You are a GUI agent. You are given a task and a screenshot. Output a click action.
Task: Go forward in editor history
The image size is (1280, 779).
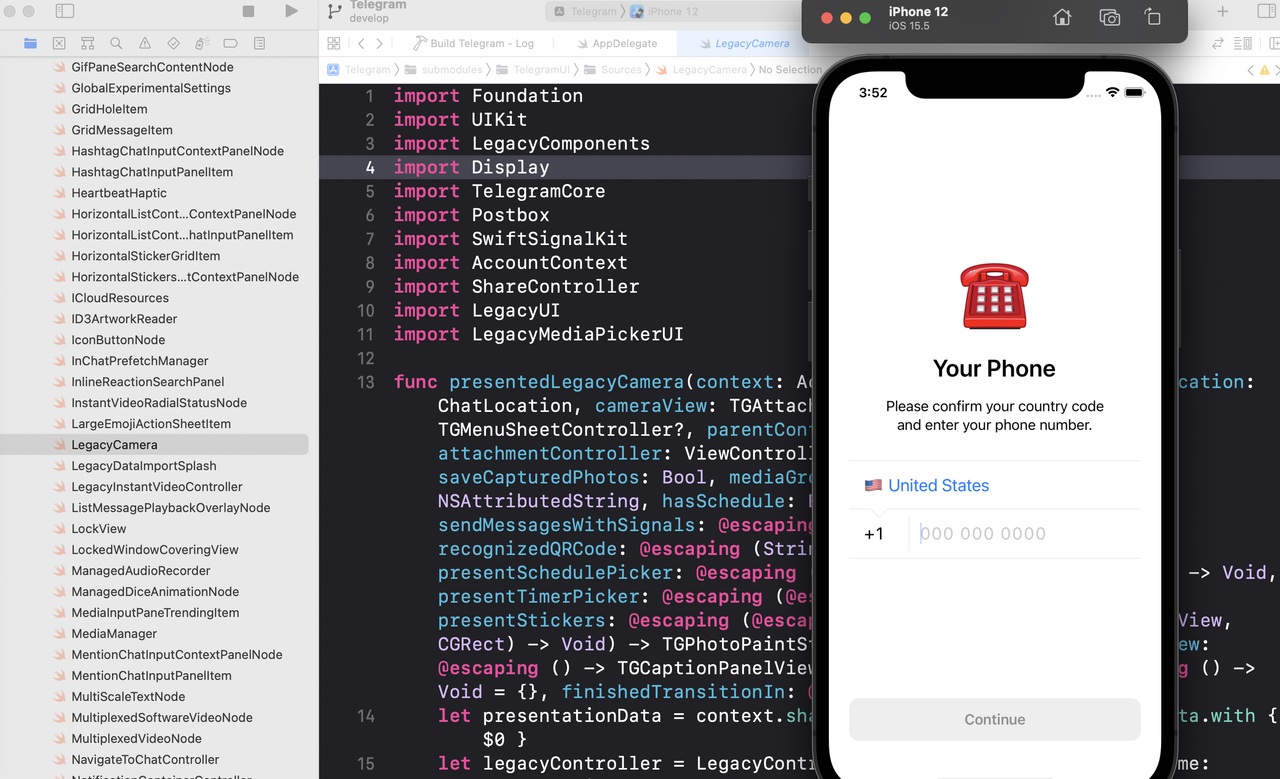[x=379, y=43]
